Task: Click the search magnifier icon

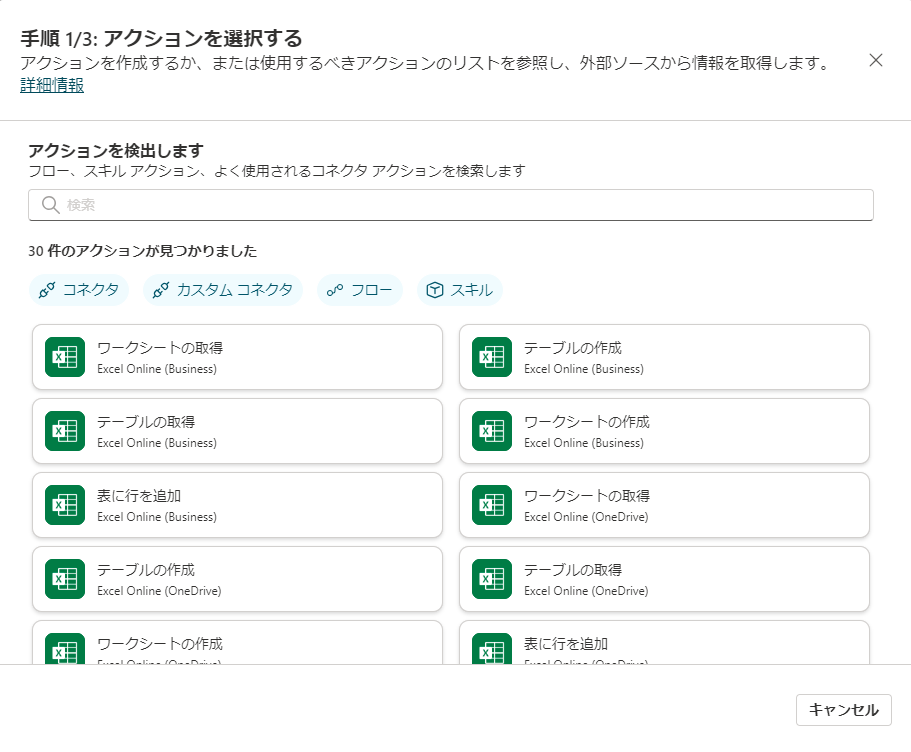Action: pos(51,205)
